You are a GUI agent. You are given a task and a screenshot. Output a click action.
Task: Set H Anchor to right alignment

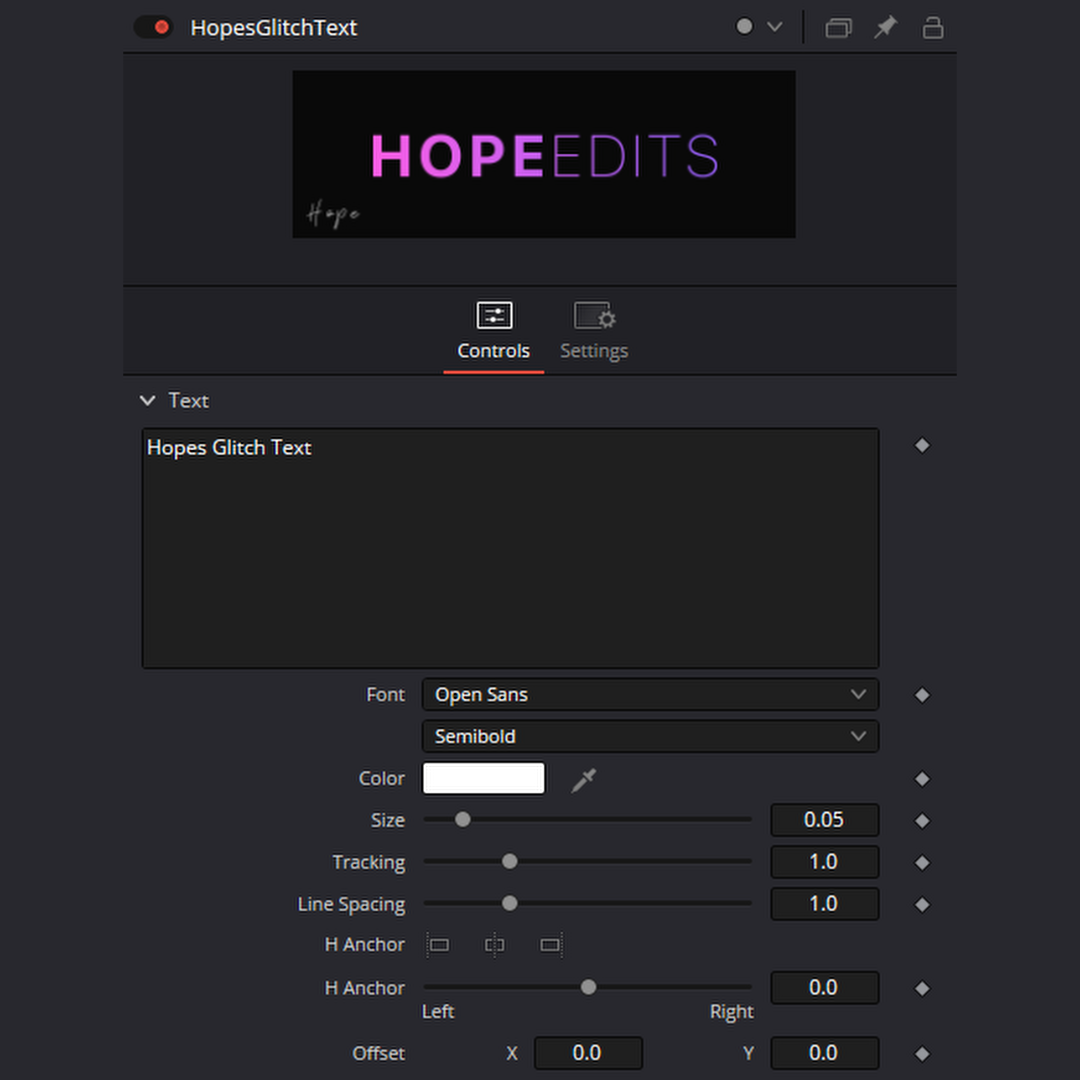(x=551, y=945)
